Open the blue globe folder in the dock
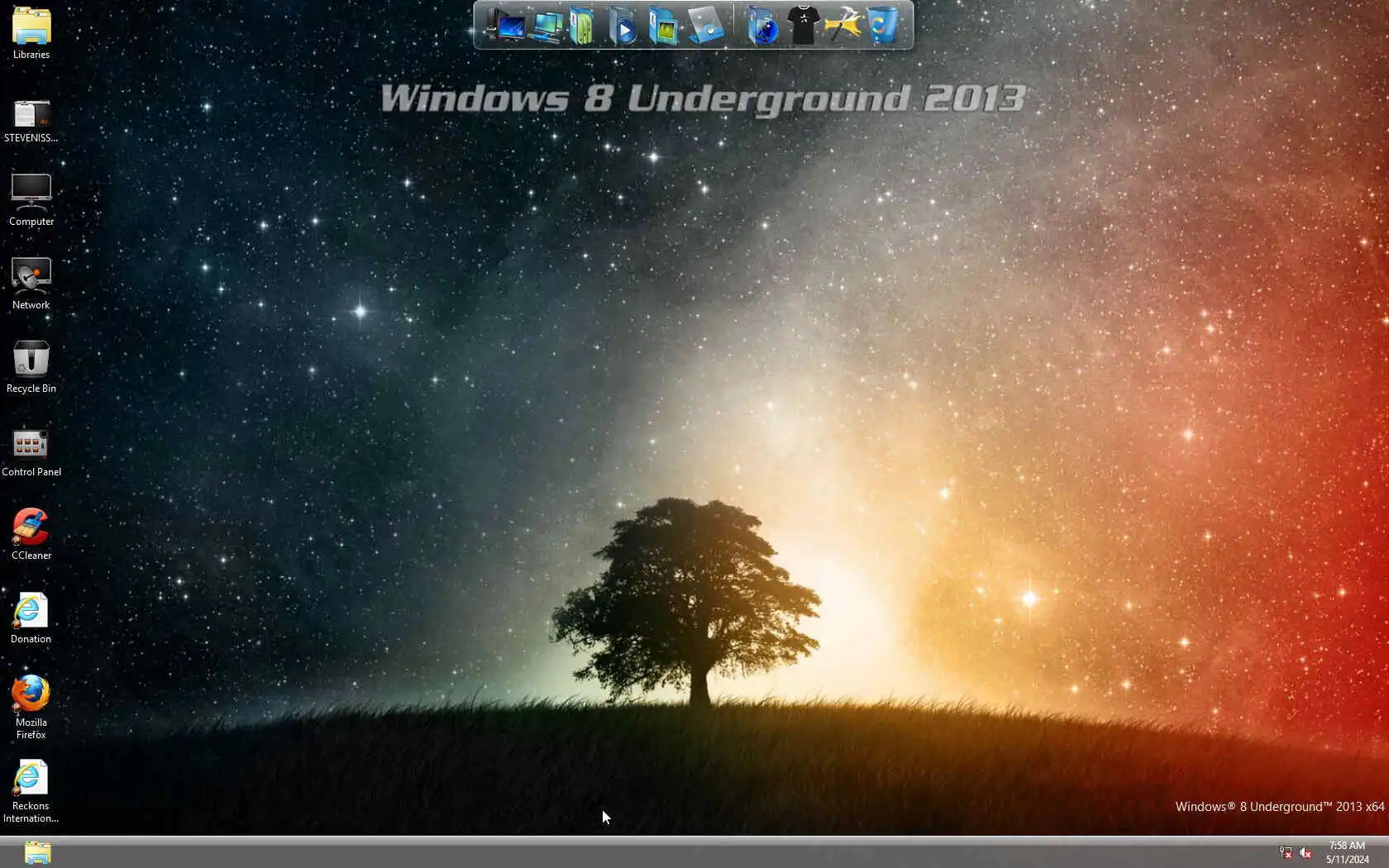1389x868 pixels. (762, 26)
